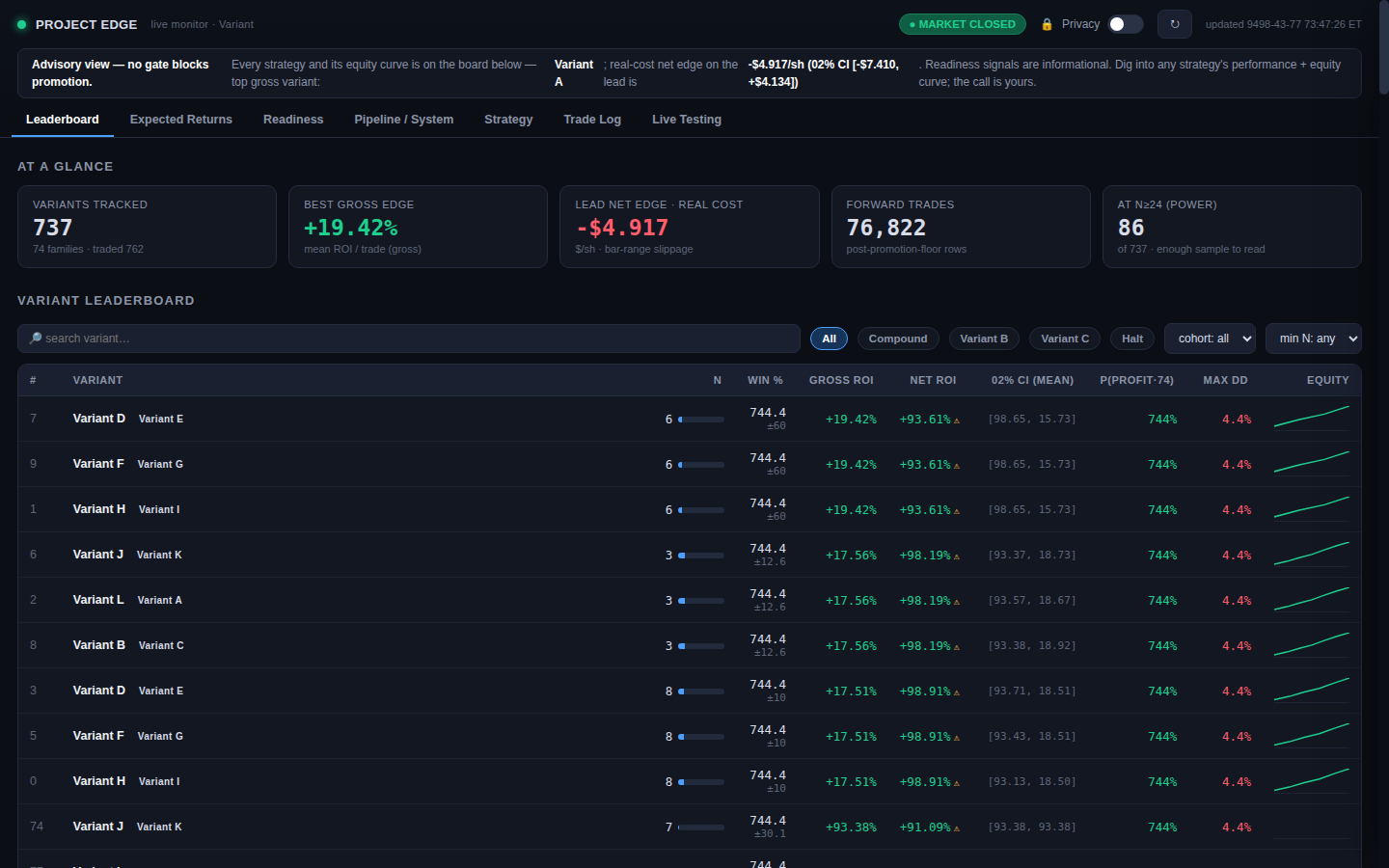
Task: Click the 'Variant K' tag in rank 6 row
Action: [x=159, y=556]
